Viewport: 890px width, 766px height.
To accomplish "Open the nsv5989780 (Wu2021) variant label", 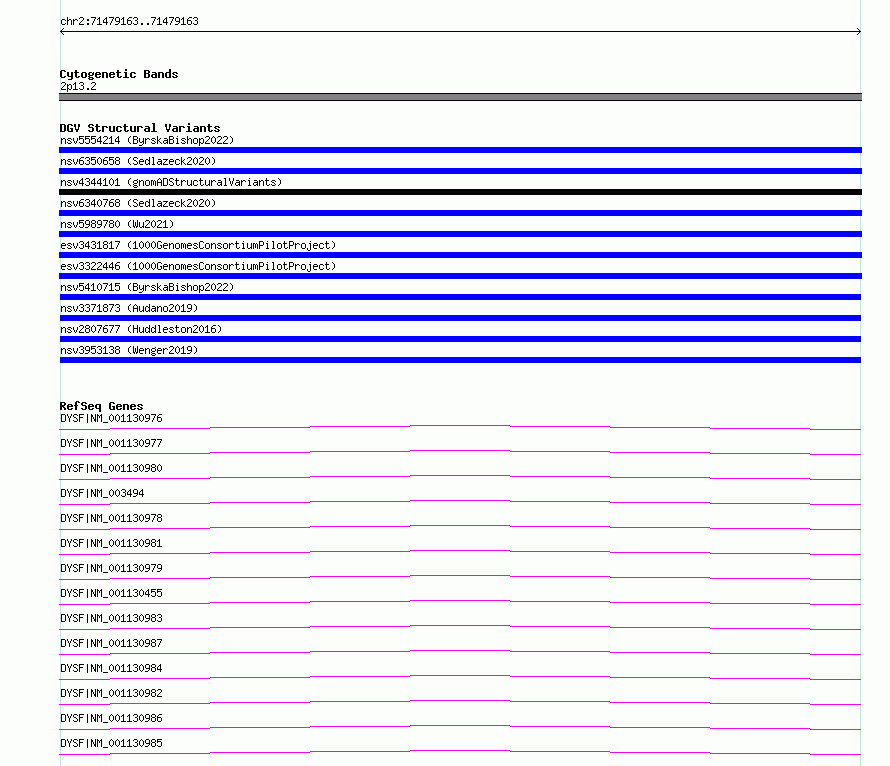I will pyautogui.click(x=117, y=224).
